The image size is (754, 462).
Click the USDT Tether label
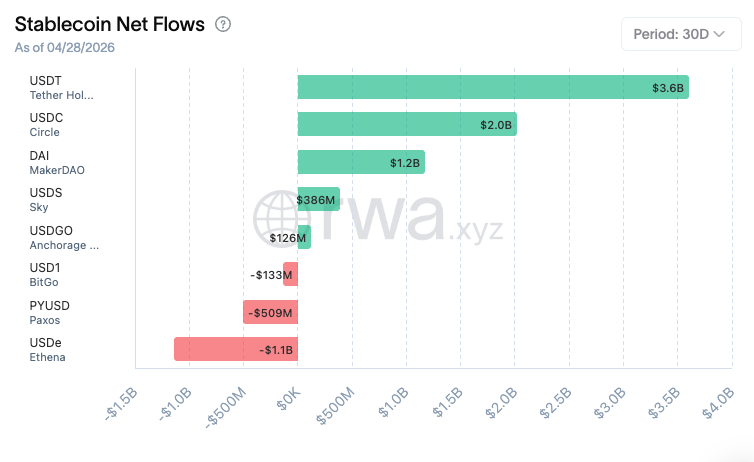pos(60,87)
